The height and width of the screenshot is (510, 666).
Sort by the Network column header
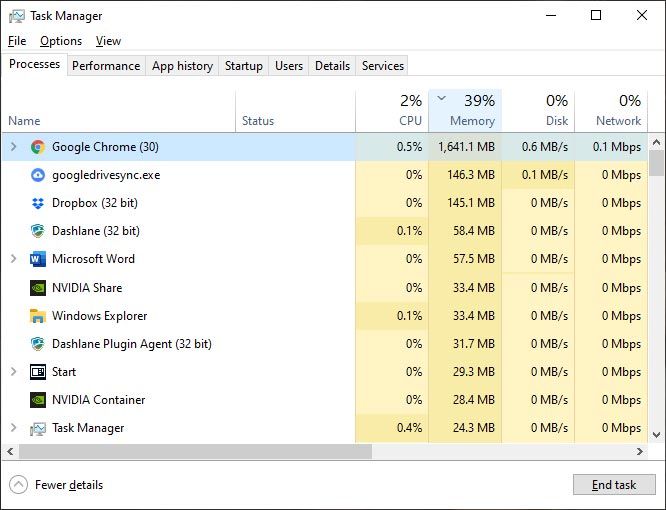click(611, 111)
